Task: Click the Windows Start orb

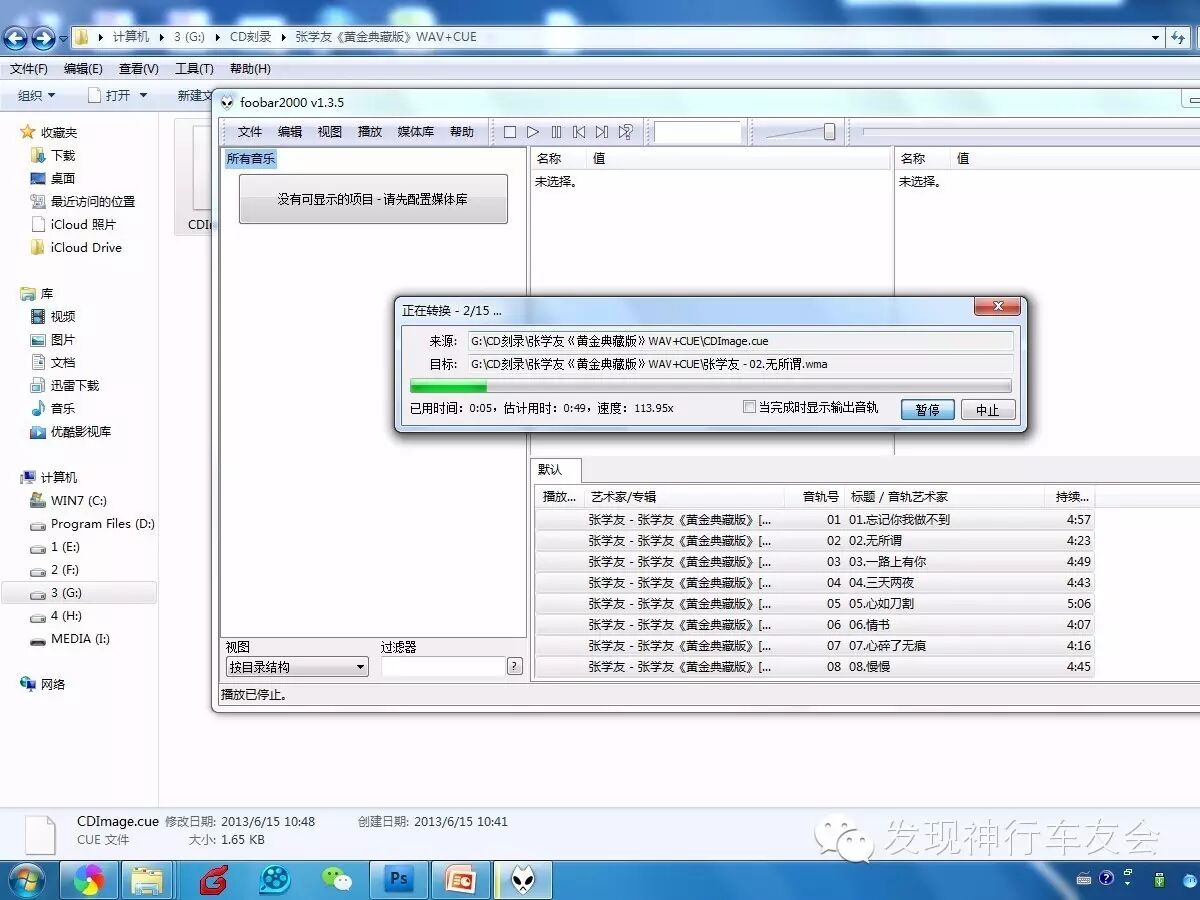Action: [25, 879]
